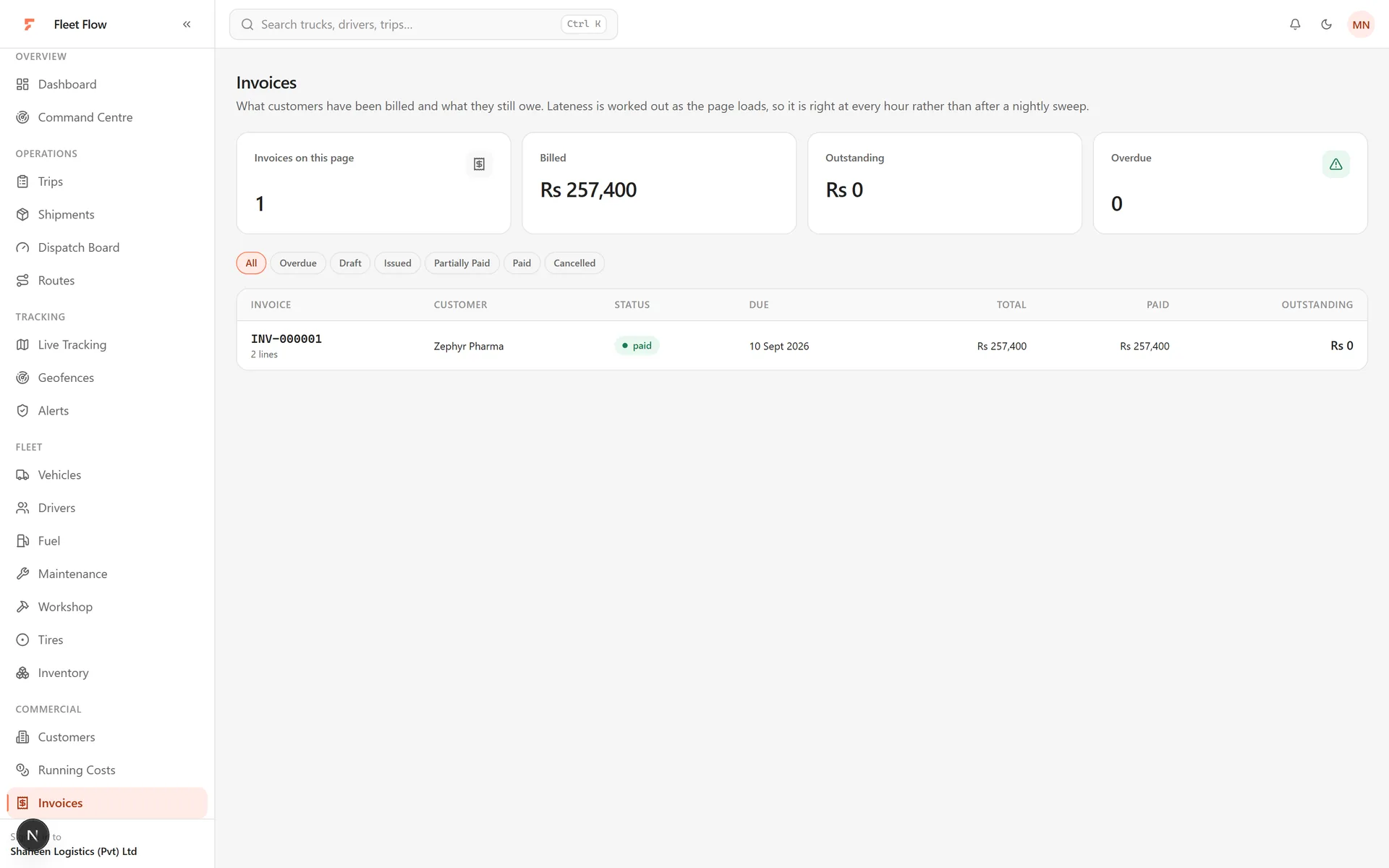Click the Workshop hammer icon
The width and height of the screenshot is (1389, 868).
22,607
